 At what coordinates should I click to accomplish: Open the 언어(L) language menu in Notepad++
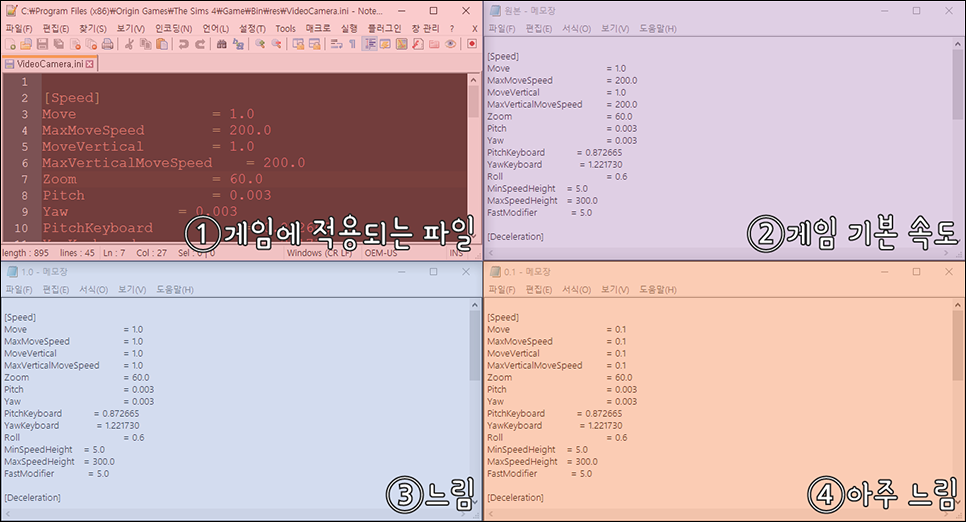[x=215, y=28]
